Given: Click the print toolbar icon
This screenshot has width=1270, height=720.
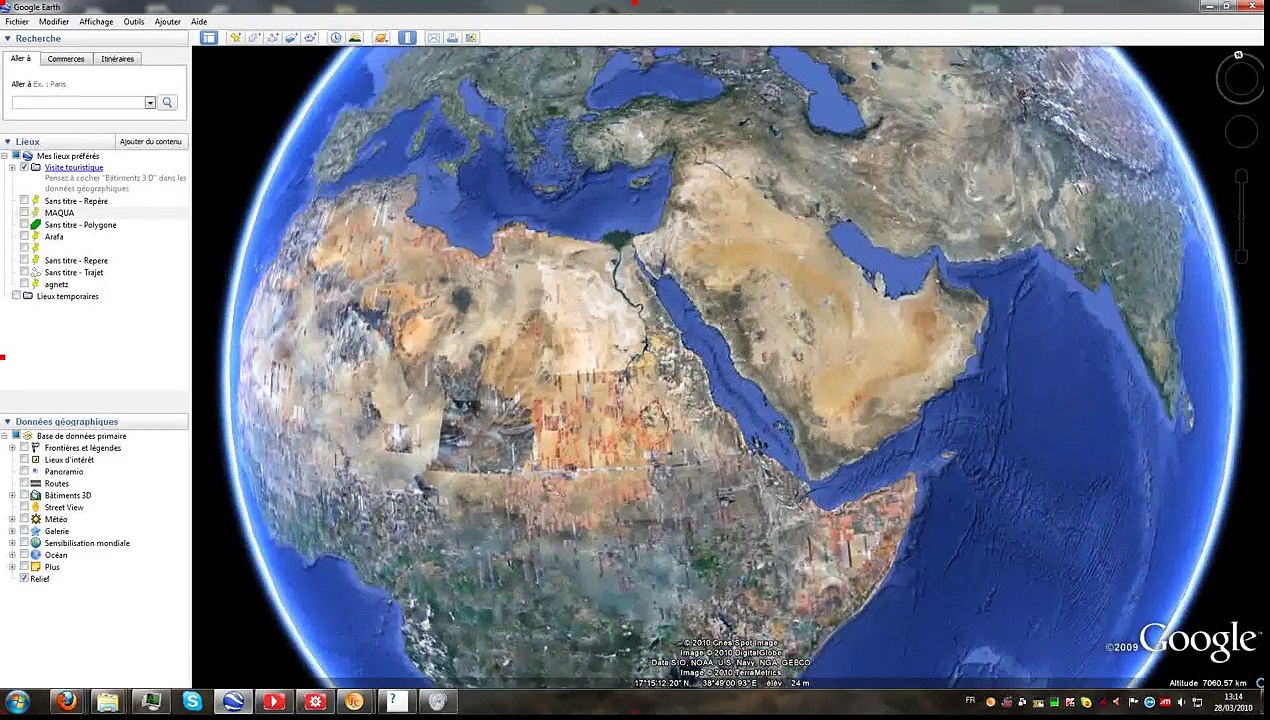Looking at the screenshot, I should [x=452, y=38].
